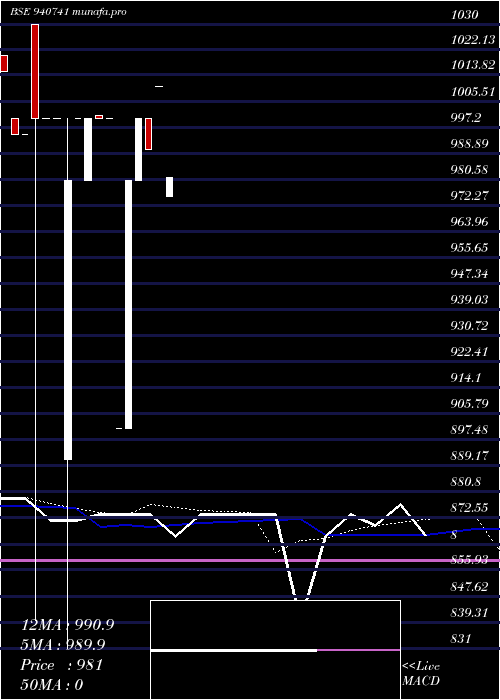Click the white candle bottoming near 897.48
The width and height of the screenshot is (500, 700).
tap(129, 304)
